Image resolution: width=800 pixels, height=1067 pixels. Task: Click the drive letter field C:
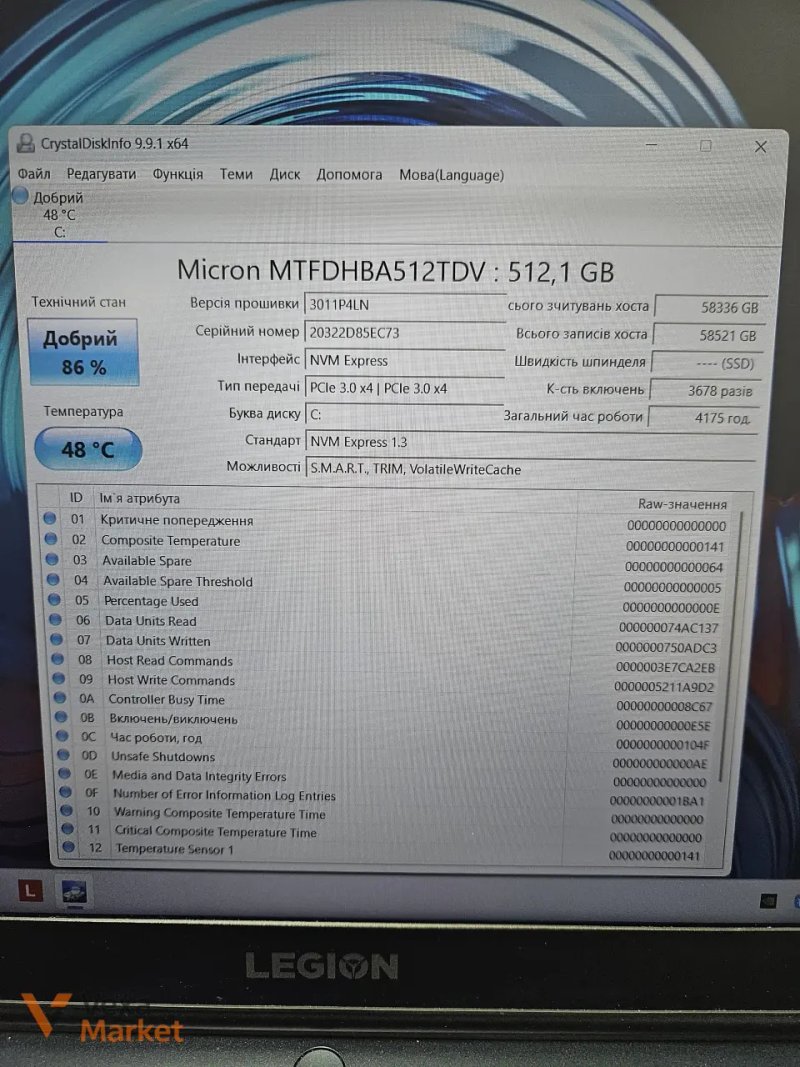(404, 414)
